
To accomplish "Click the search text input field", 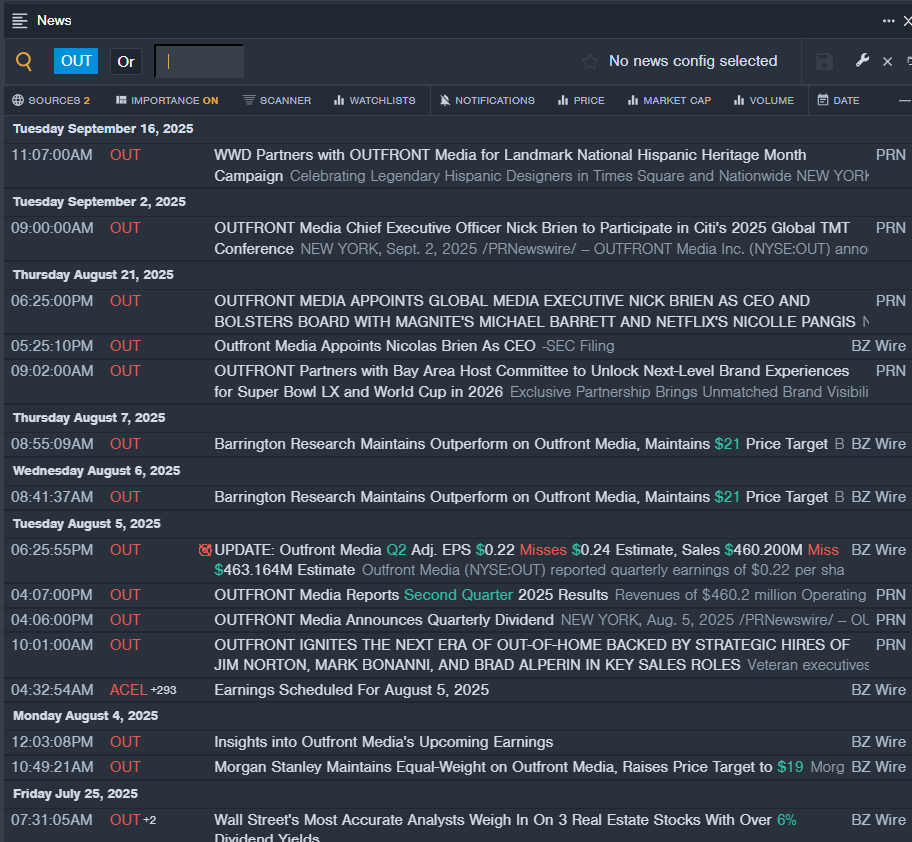I will (200, 62).
